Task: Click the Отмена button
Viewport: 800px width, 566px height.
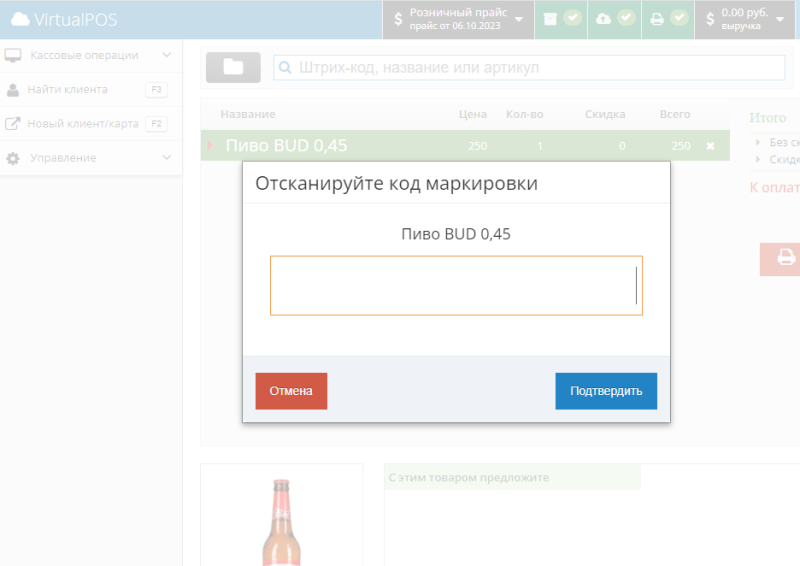Action: tap(291, 391)
